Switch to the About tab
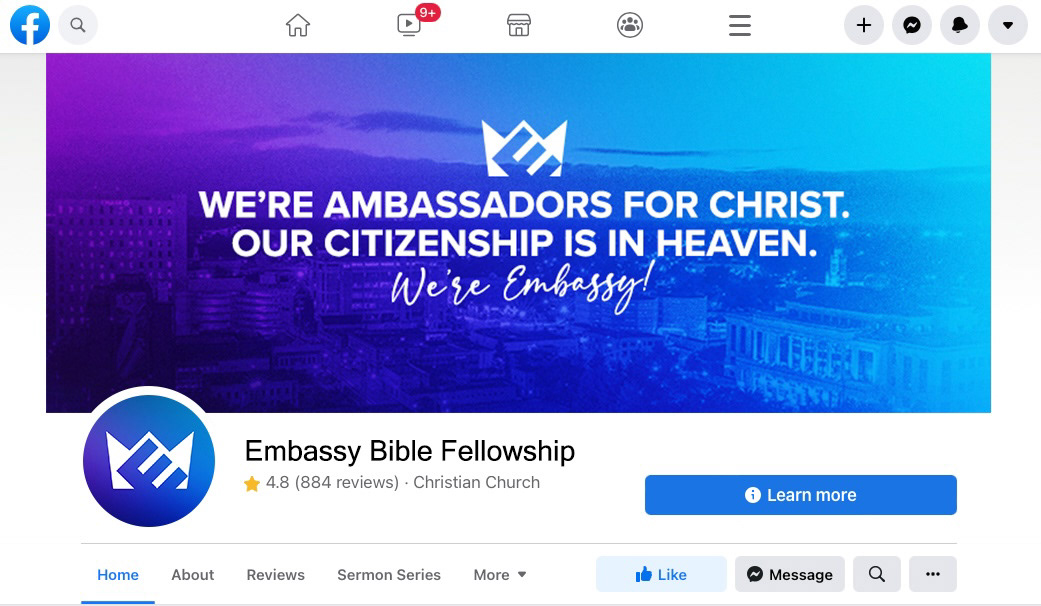Viewport: 1041px width, 606px height. [193, 575]
